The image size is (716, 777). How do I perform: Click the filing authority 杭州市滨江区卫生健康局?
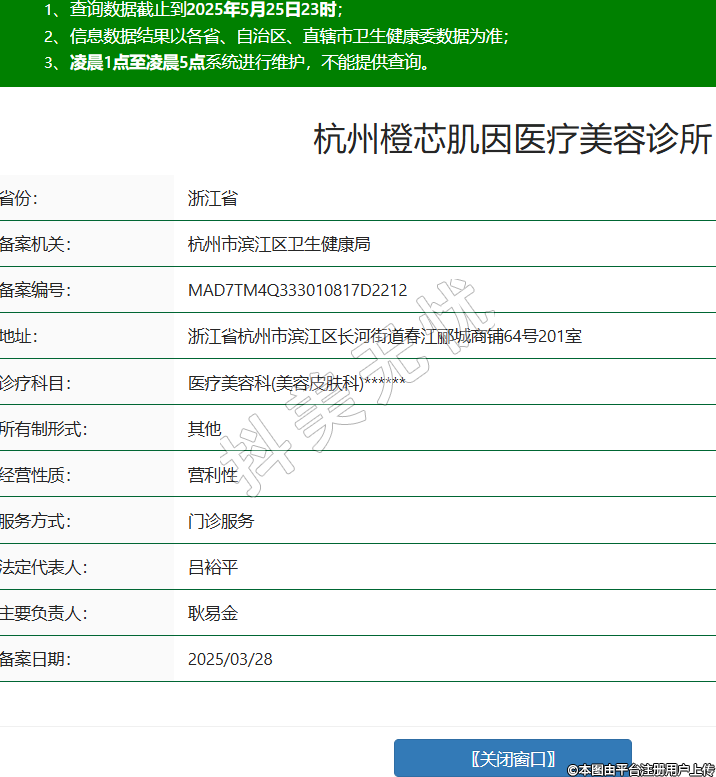(279, 244)
